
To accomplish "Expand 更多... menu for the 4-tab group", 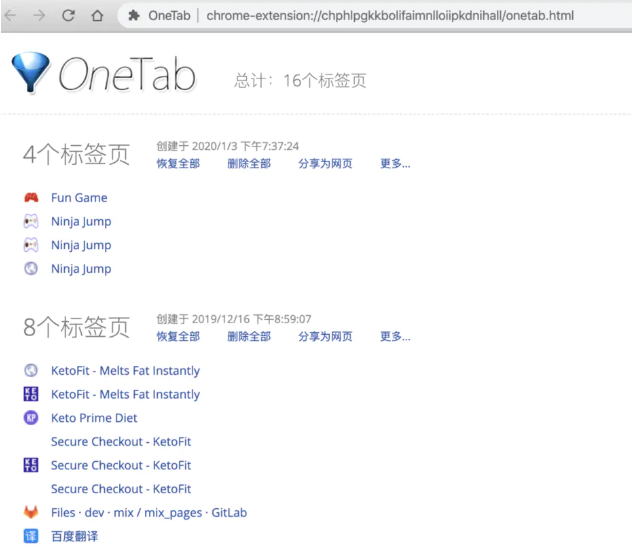I will (395, 164).
